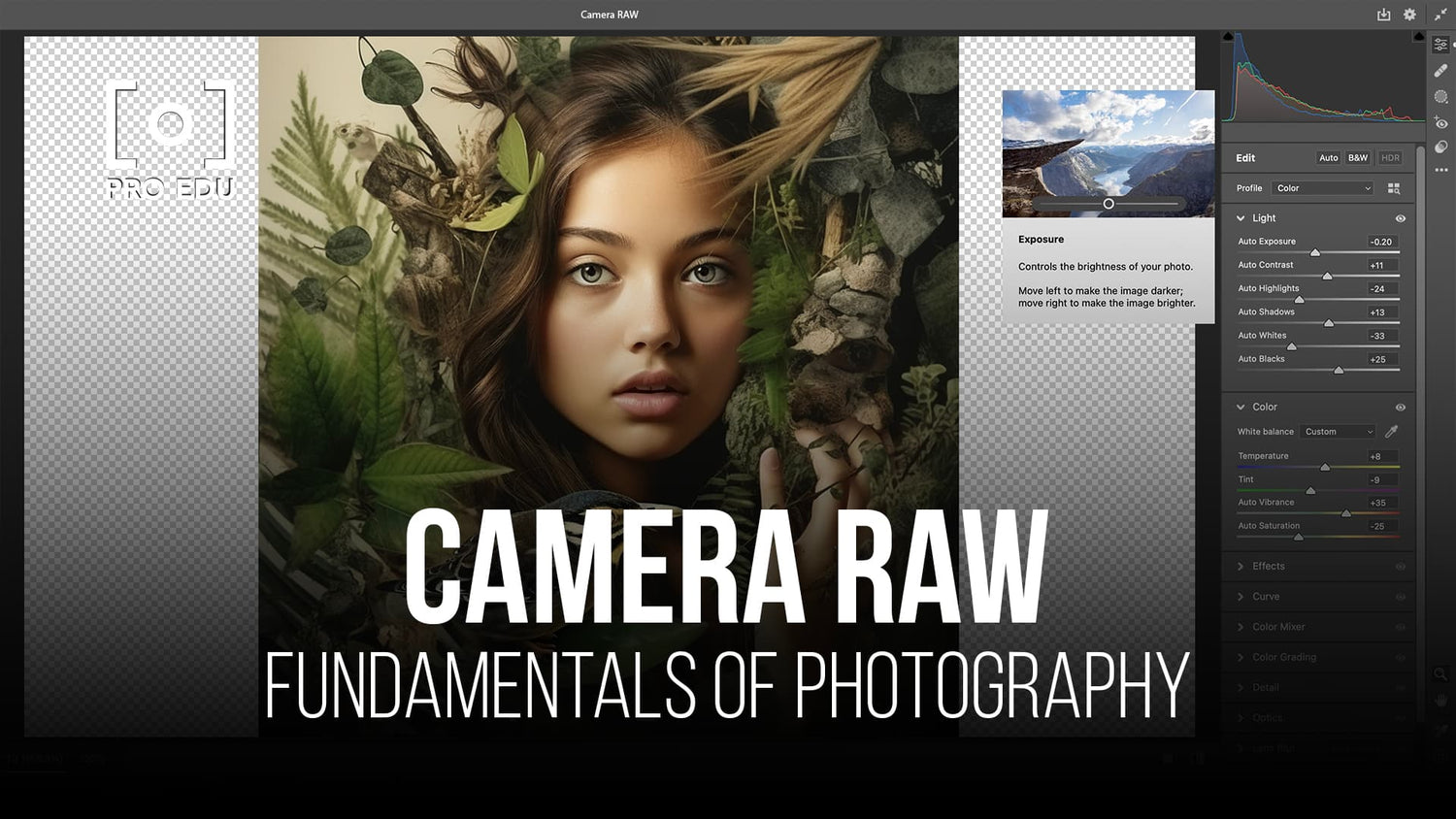Click the More Image Settings three-dot icon
This screenshot has width=1456, height=819.
(x=1440, y=170)
